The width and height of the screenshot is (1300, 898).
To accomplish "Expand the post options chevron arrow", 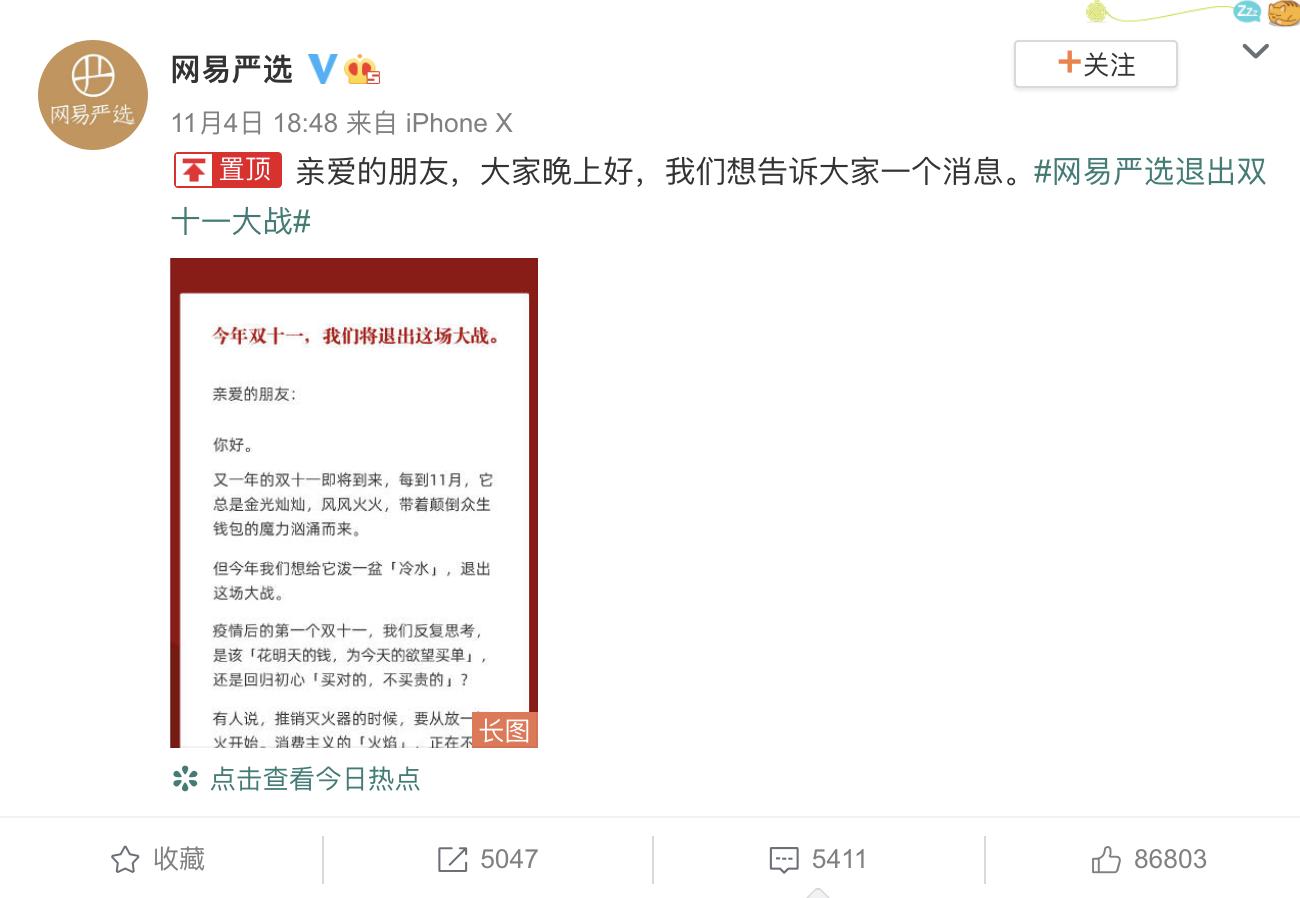I will click(x=1255, y=51).
